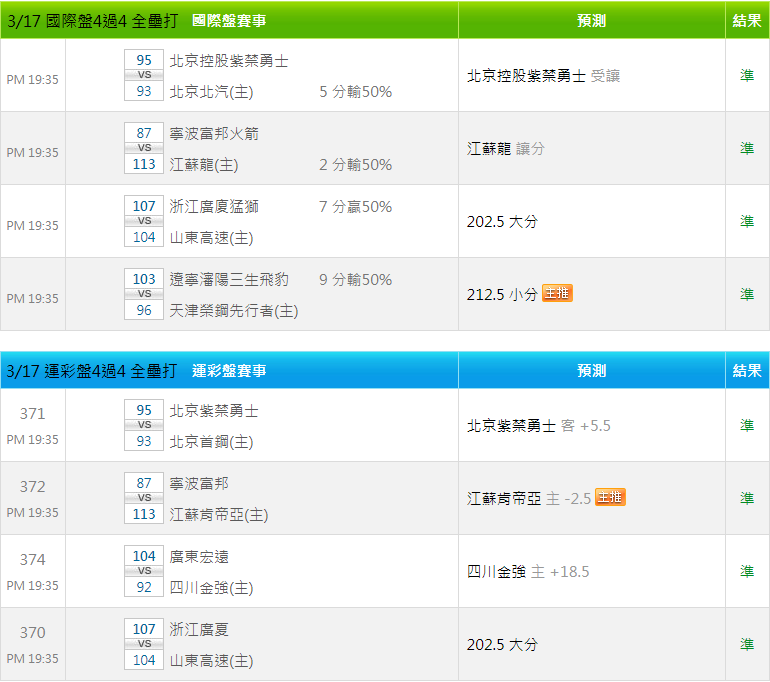Viewport: 770px width, 682px height.
Task: Click prediction 江蘇龍 讓分
Action: pyautogui.click(x=506, y=148)
